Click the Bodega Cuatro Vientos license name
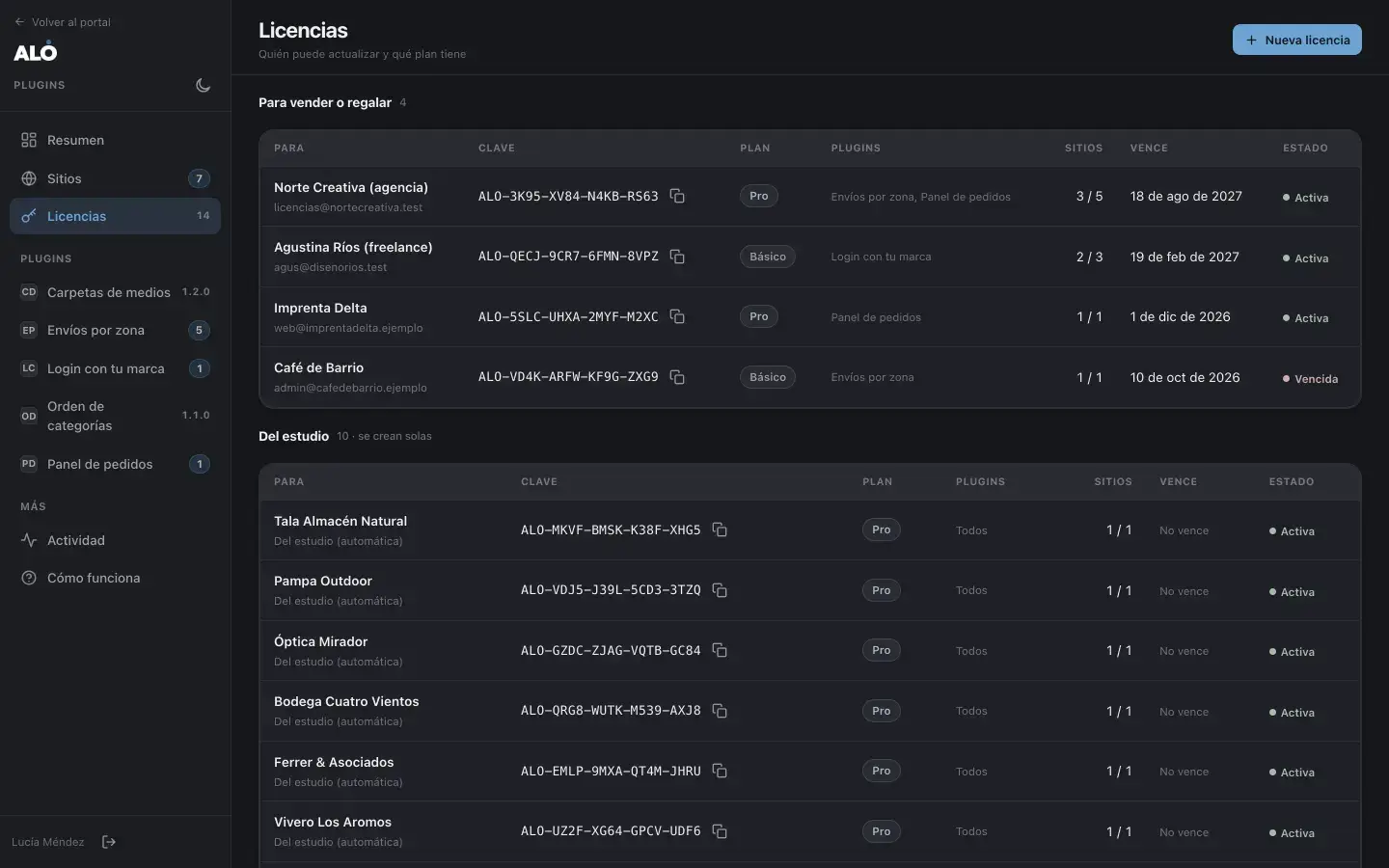 point(346,702)
